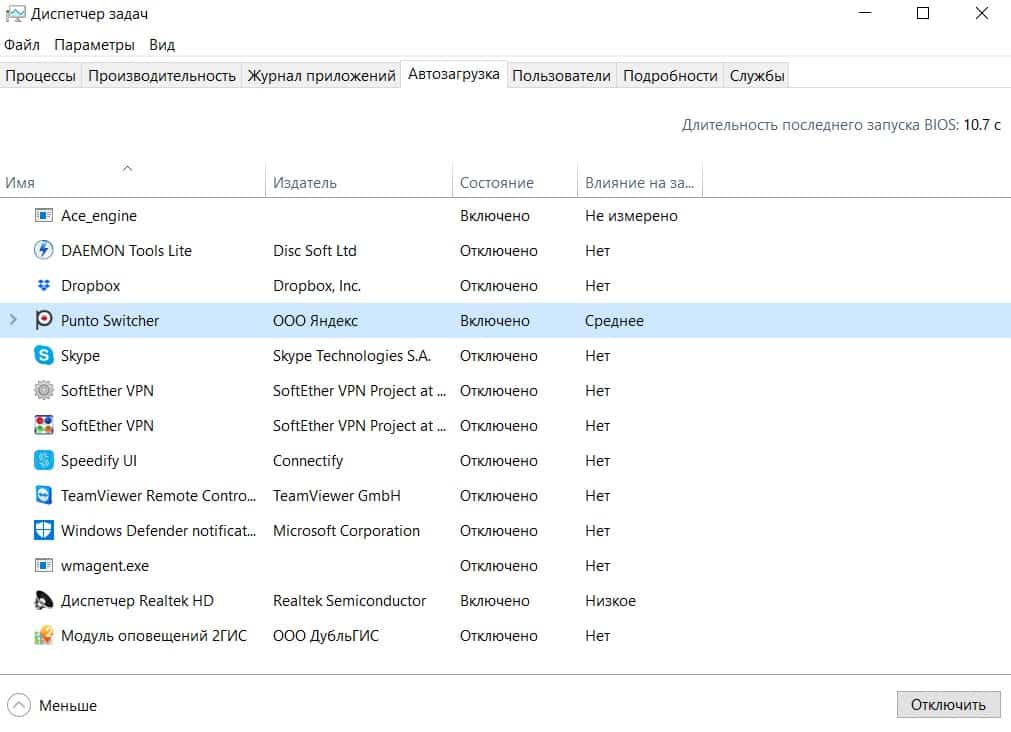
Task: Open the Вид menu
Action: [162, 45]
